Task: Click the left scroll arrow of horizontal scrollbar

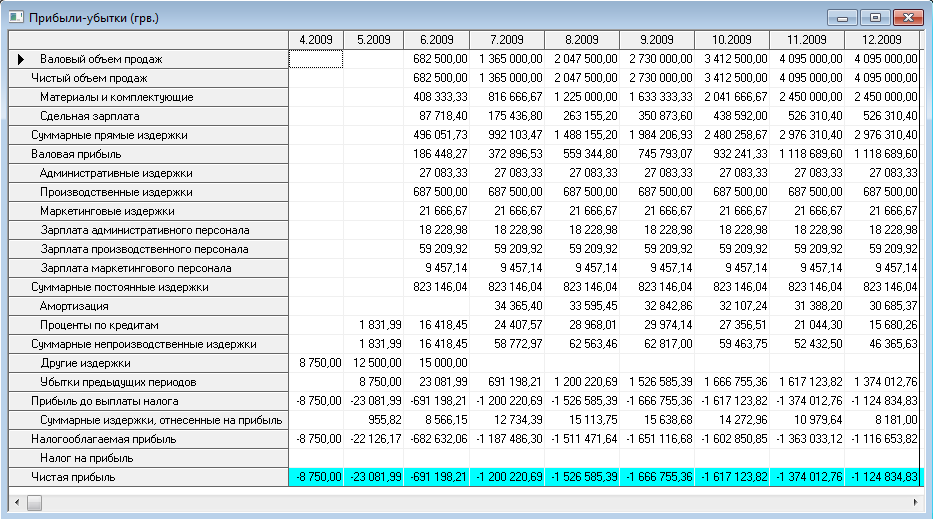Action: coord(17,502)
